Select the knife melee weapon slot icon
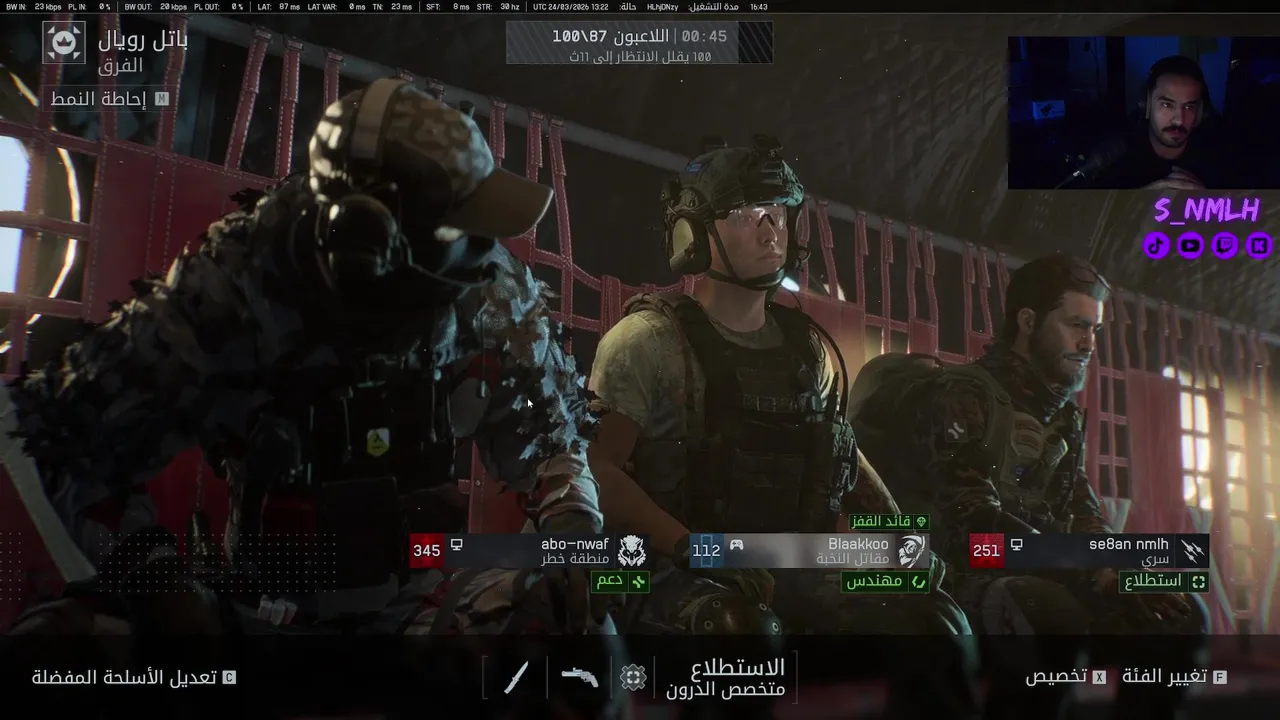 [516, 677]
